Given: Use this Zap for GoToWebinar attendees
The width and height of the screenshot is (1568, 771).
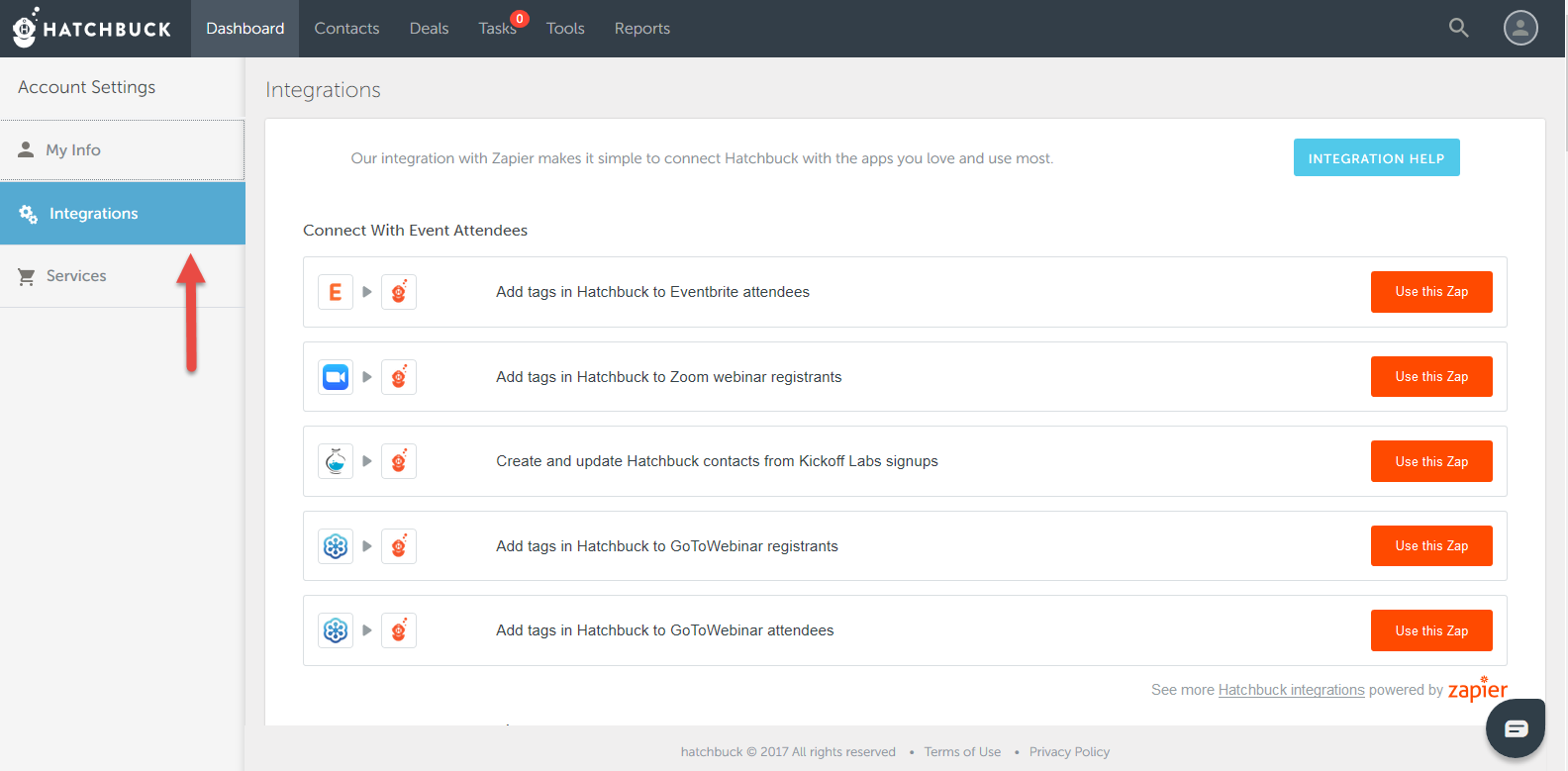Looking at the screenshot, I should [1431, 630].
